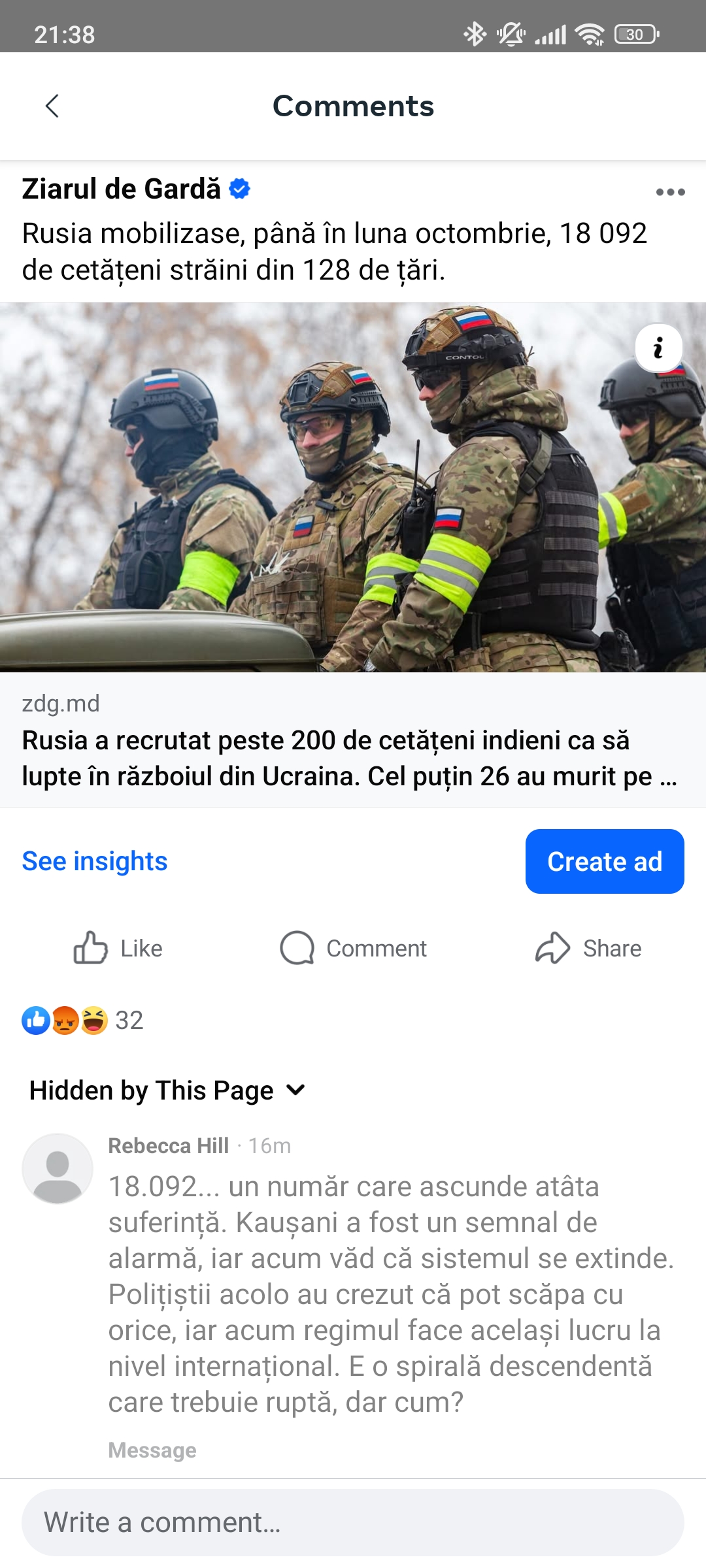Focus the Write a comment field
Screen dimensions: 706x1568
(x=353, y=1522)
